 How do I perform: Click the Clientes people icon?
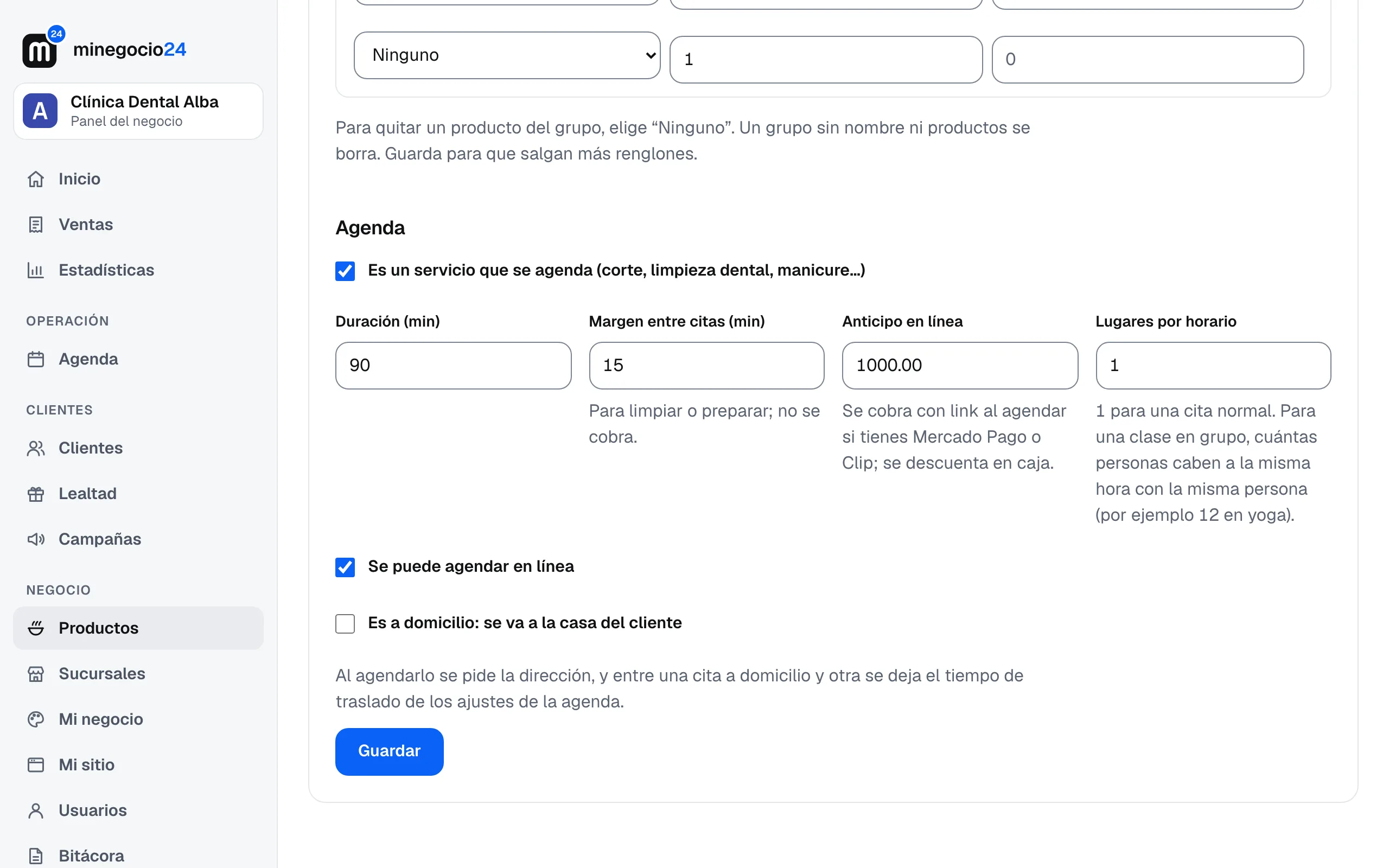36,448
